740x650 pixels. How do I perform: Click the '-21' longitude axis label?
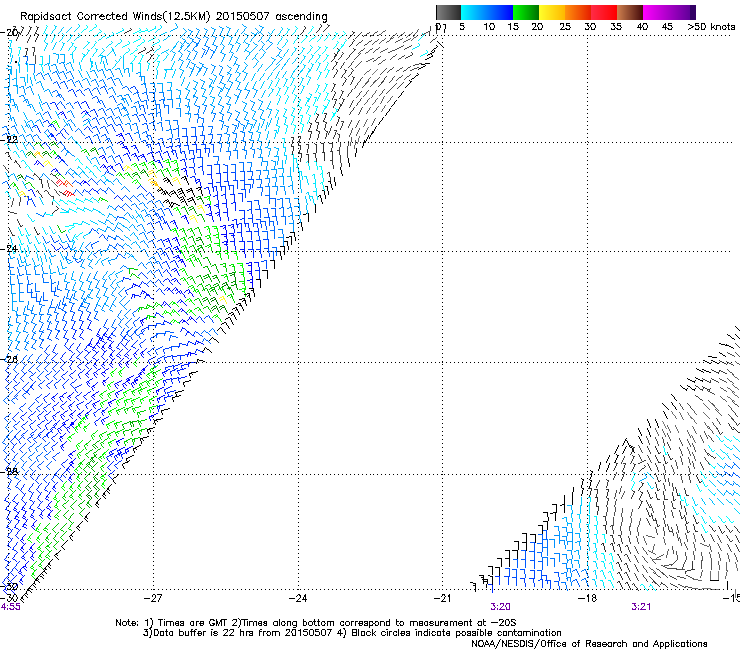[x=442, y=598]
